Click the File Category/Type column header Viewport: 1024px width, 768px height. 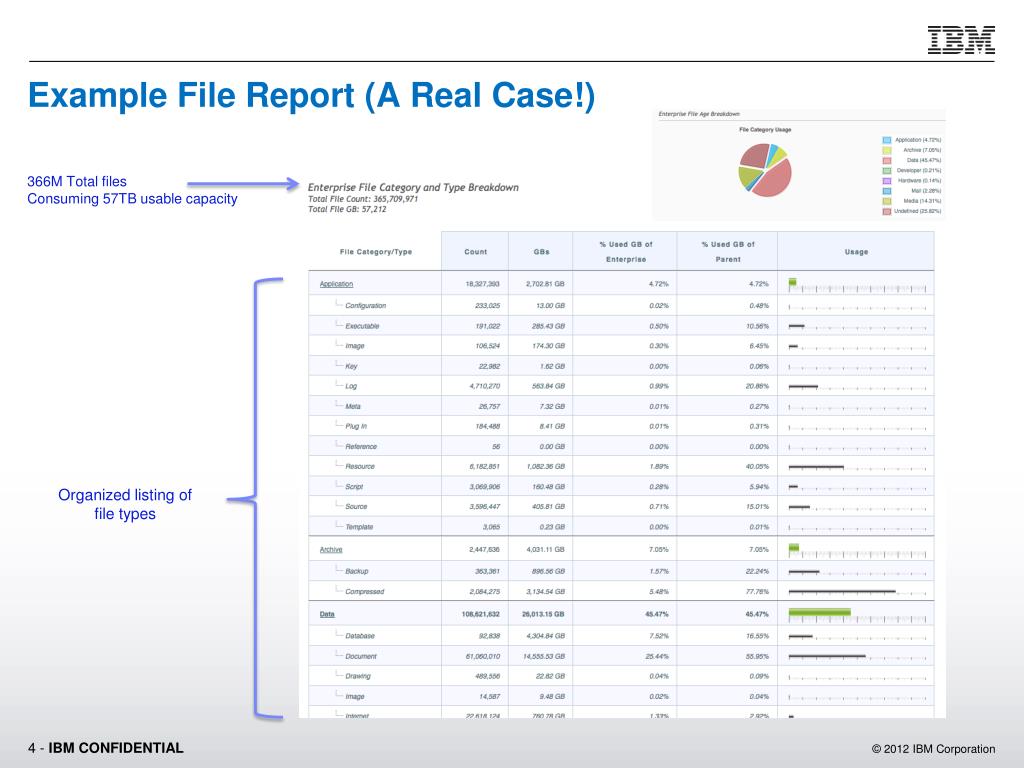pos(376,252)
